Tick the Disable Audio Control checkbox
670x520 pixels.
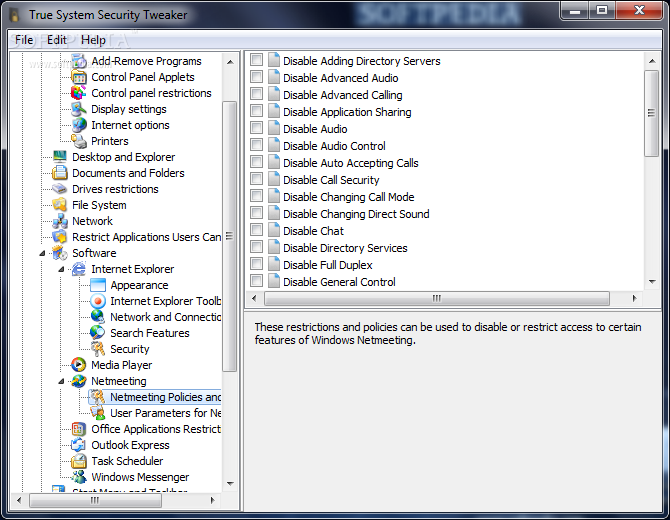(x=256, y=144)
